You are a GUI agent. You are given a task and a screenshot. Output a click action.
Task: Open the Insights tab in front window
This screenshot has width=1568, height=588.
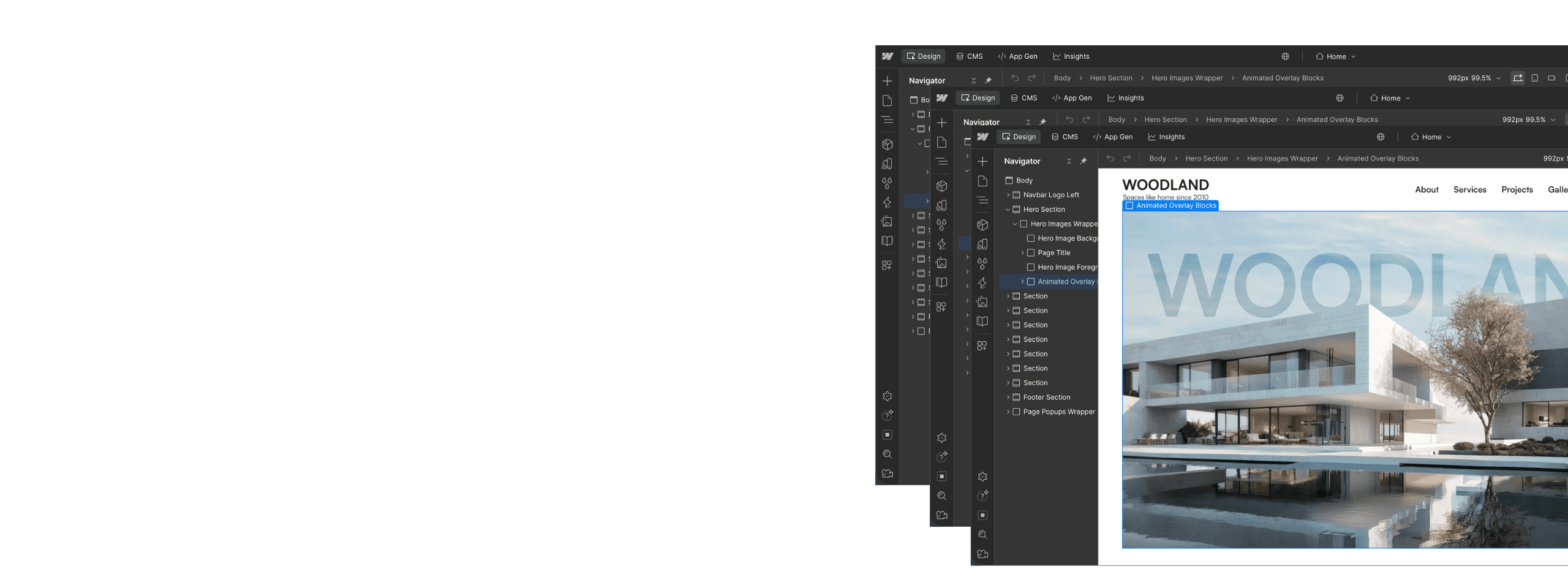click(x=1166, y=137)
